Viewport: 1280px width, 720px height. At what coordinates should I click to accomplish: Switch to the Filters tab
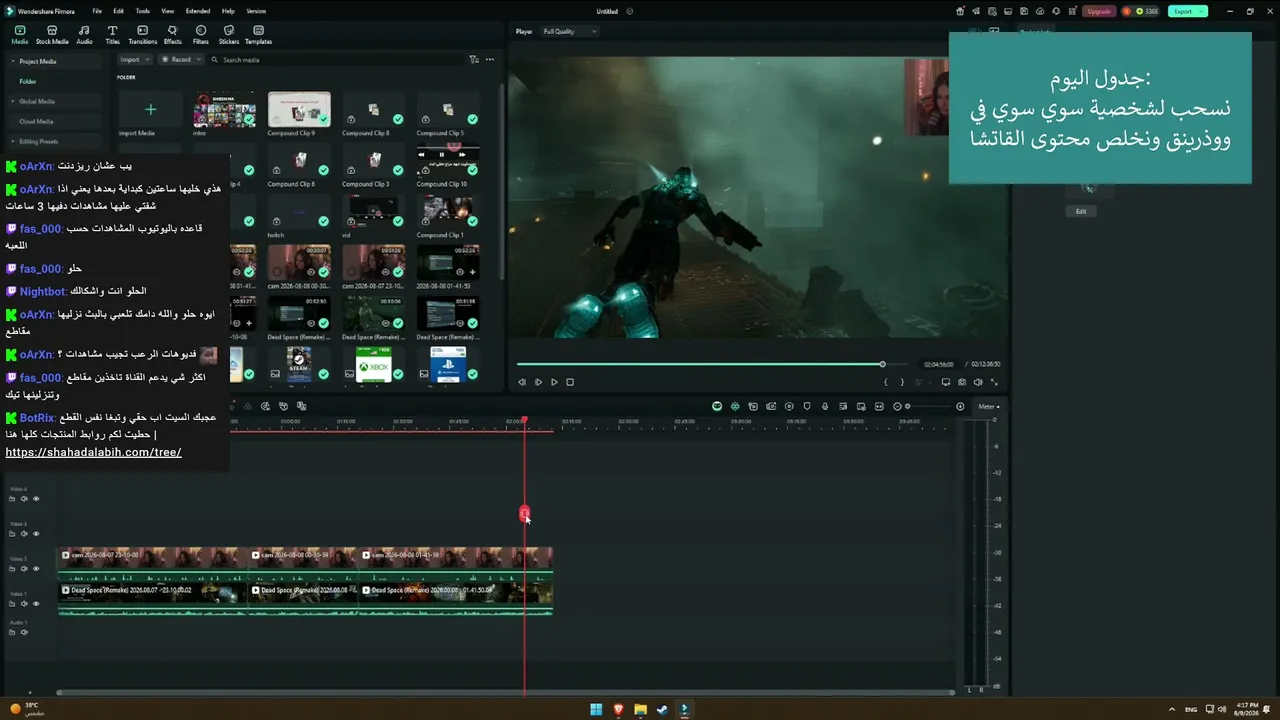click(201, 35)
